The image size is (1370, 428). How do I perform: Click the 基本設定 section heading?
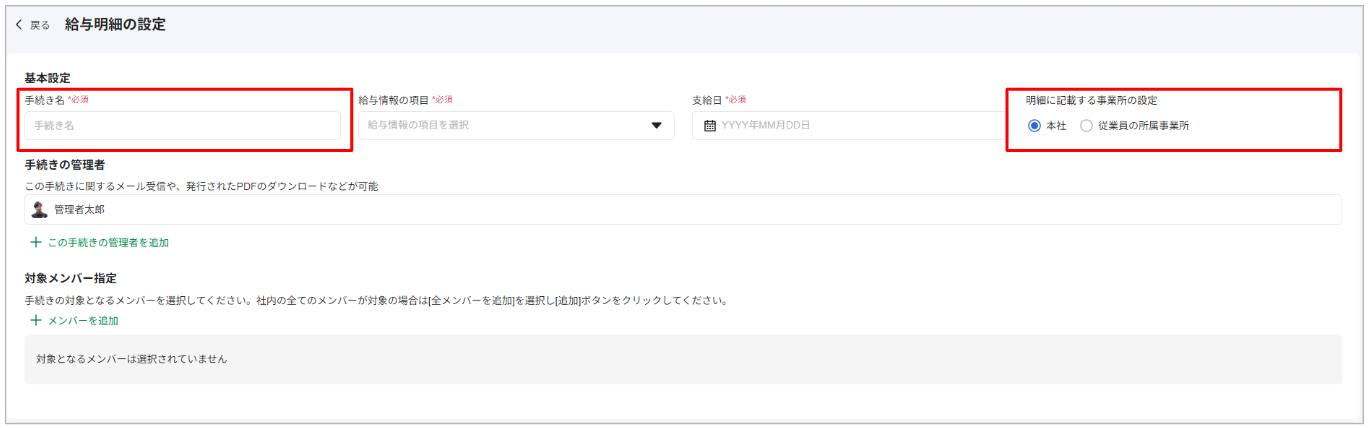point(47,78)
